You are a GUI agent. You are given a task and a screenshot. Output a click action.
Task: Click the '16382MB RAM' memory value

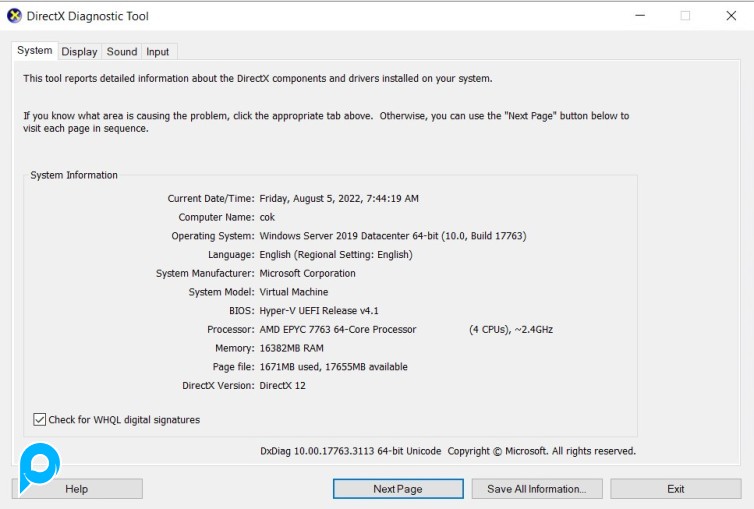pos(291,348)
